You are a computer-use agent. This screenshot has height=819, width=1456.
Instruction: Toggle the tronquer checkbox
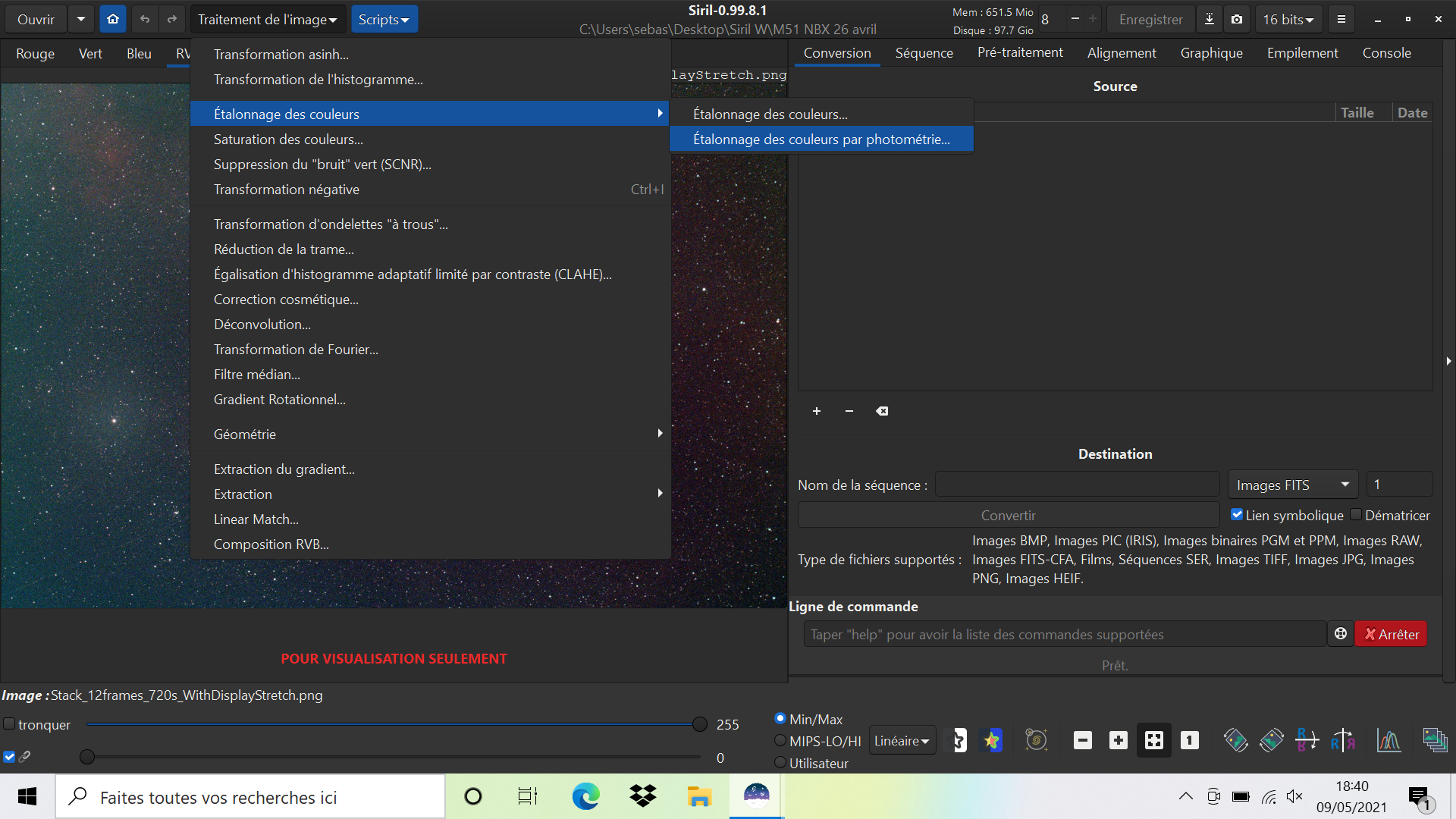click(x=9, y=724)
